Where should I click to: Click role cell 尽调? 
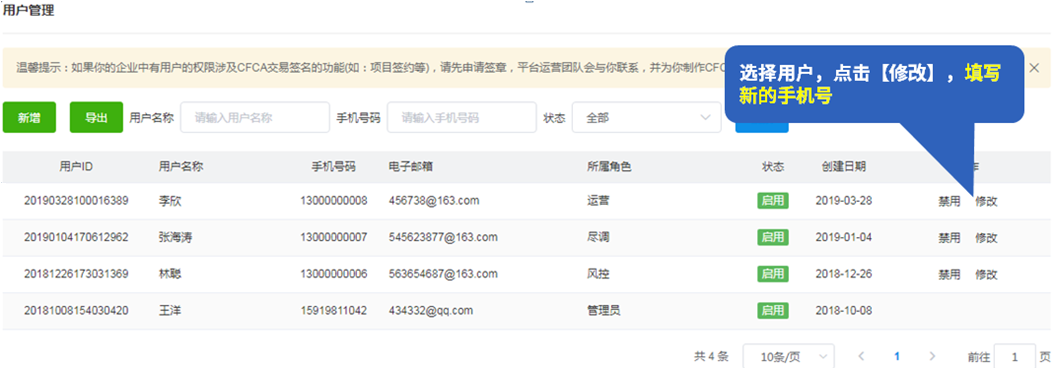(599, 237)
